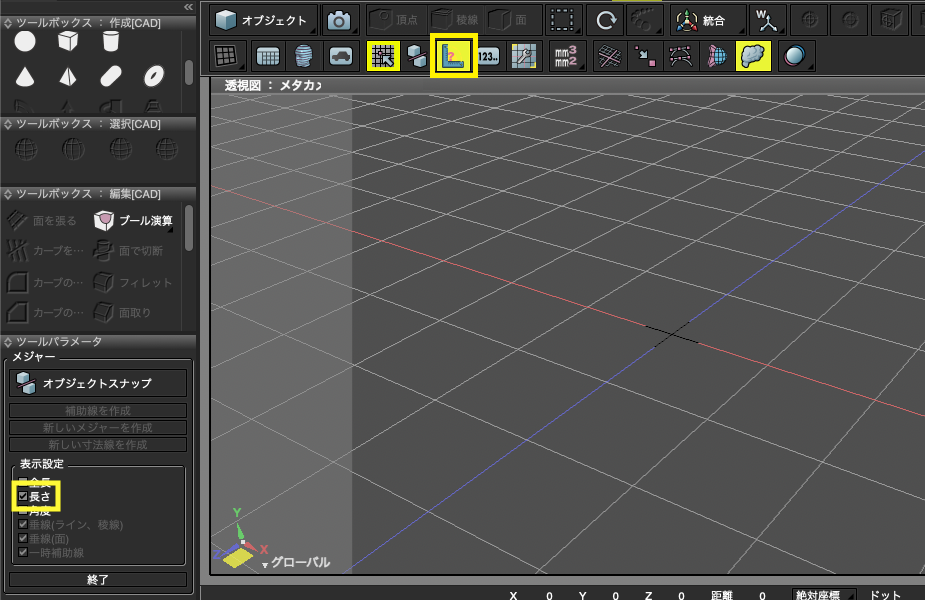Screen dimensions: 925x600
Task: Toggle the grid snap icon with cursor
Action: [x=383, y=57]
